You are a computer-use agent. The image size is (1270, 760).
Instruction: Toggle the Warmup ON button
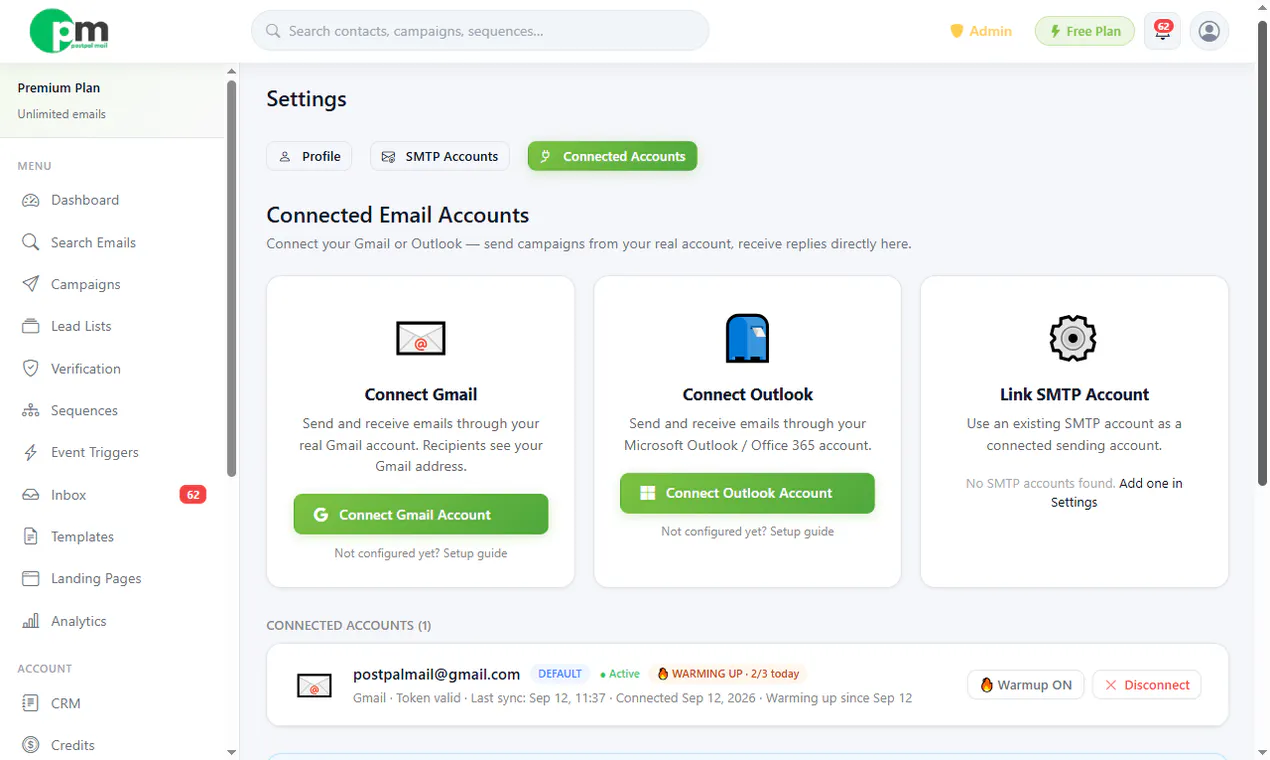pyautogui.click(x=1025, y=685)
